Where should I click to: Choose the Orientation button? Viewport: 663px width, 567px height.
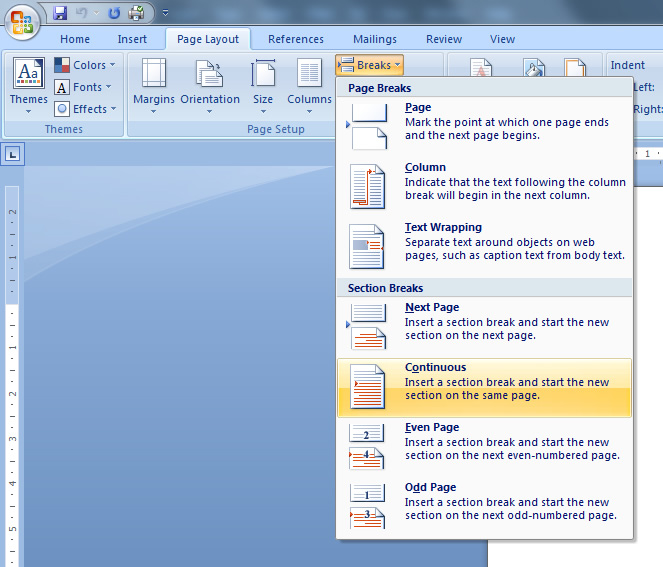point(209,83)
